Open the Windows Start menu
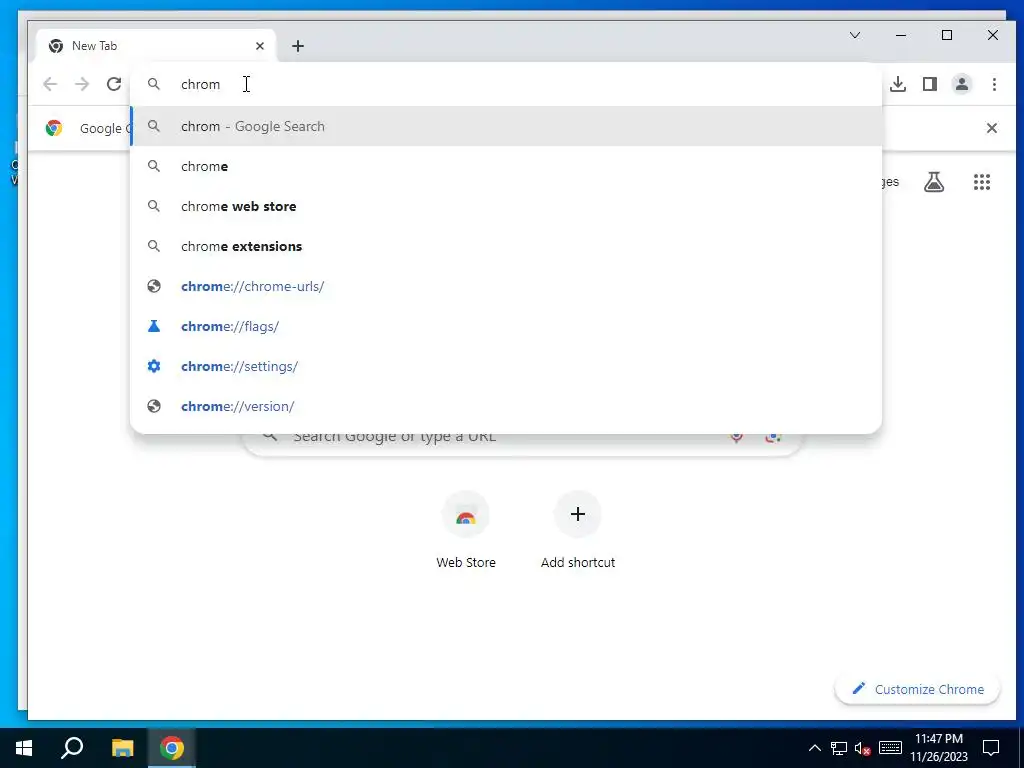Image resolution: width=1024 pixels, height=768 pixels. [24, 748]
